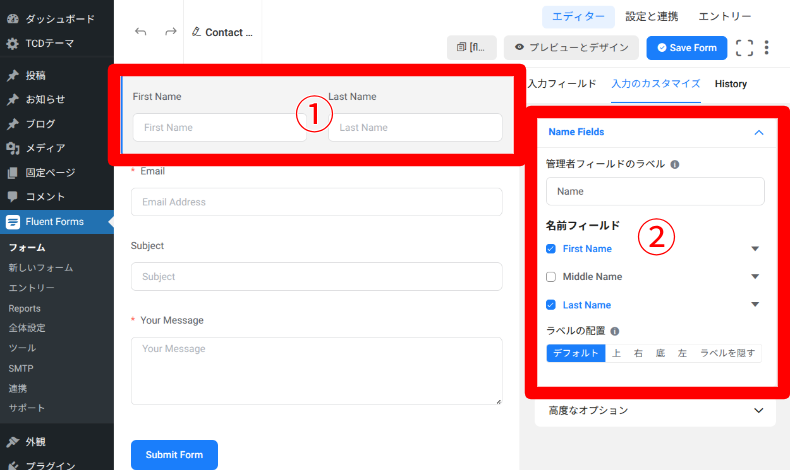Open the 設定と連携 tab
This screenshot has width=790, height=470.
[651, 17]
